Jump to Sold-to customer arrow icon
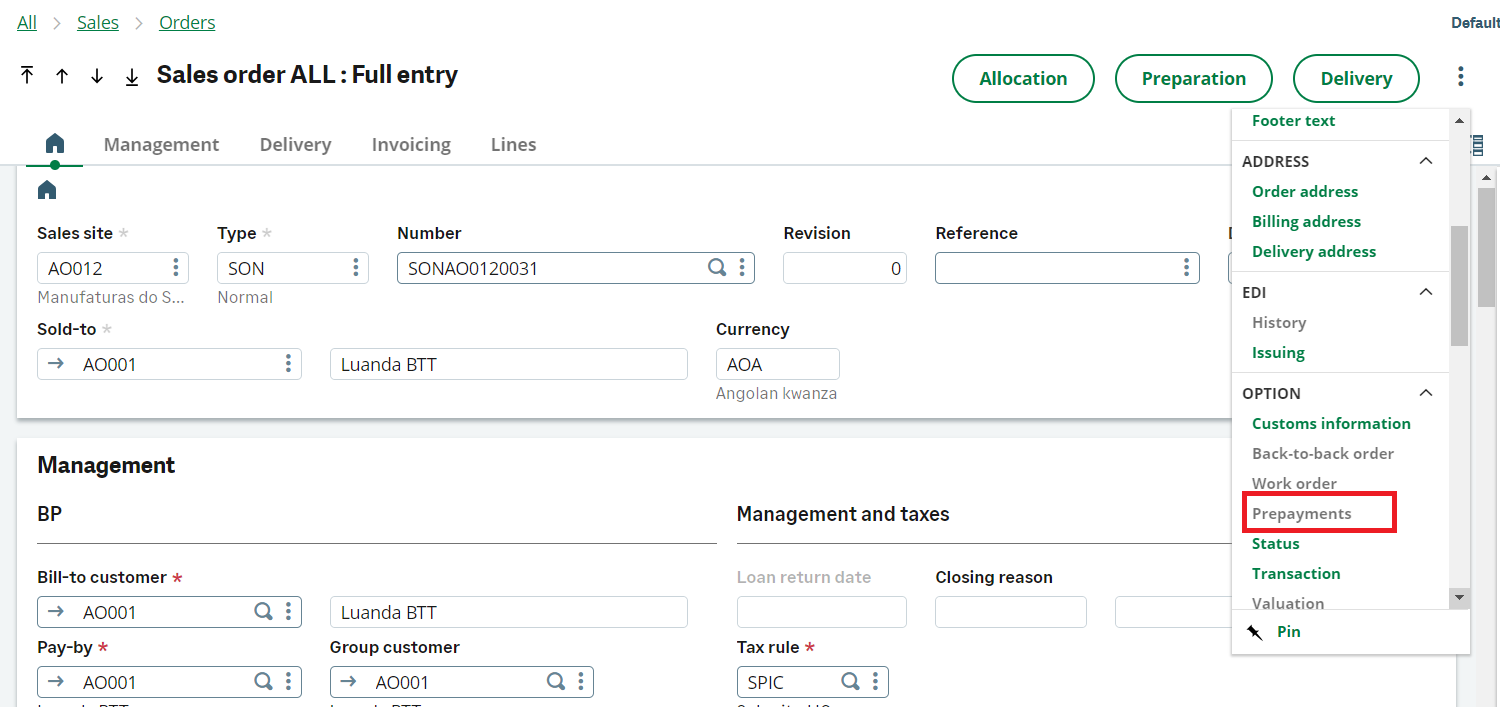 [56, 364]
